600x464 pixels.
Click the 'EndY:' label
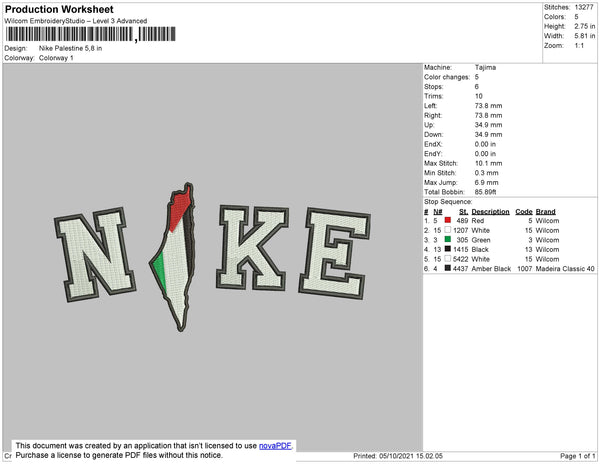(433, 154)
